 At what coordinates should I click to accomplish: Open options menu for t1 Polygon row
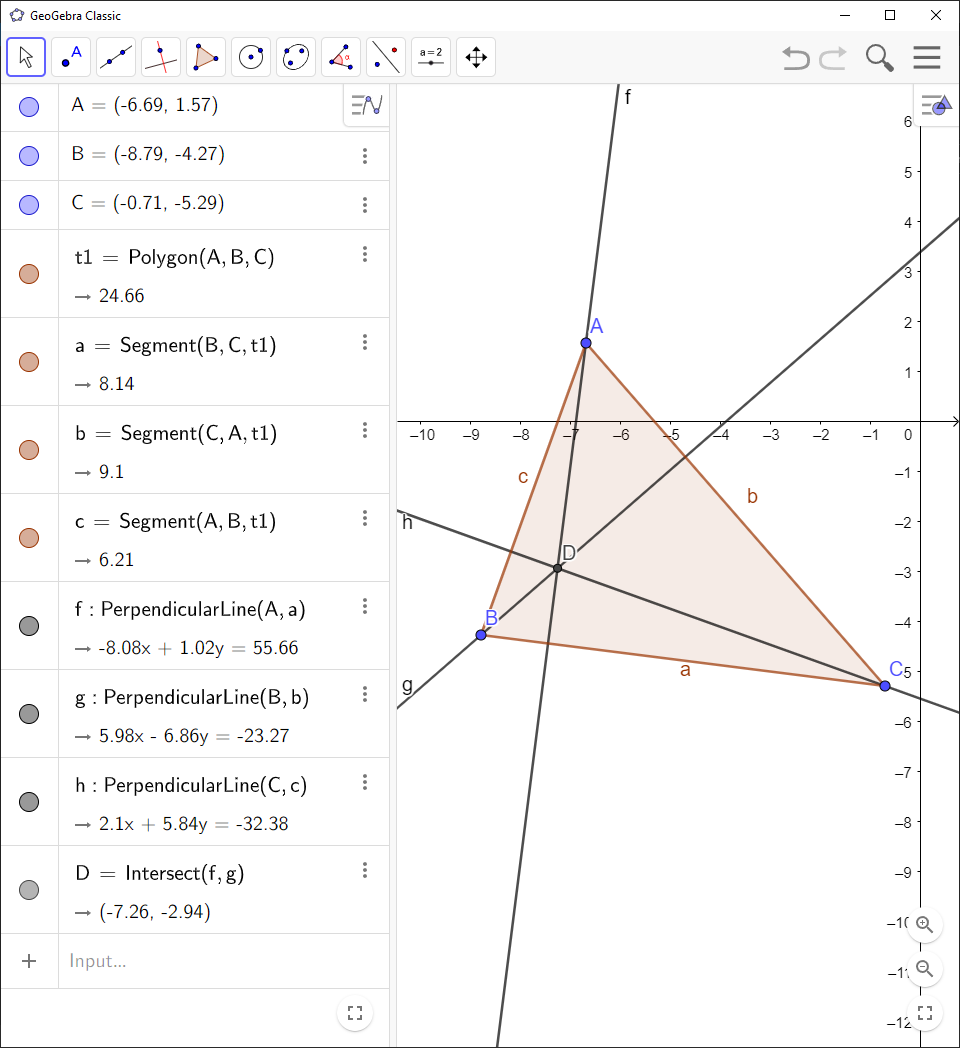365,254
